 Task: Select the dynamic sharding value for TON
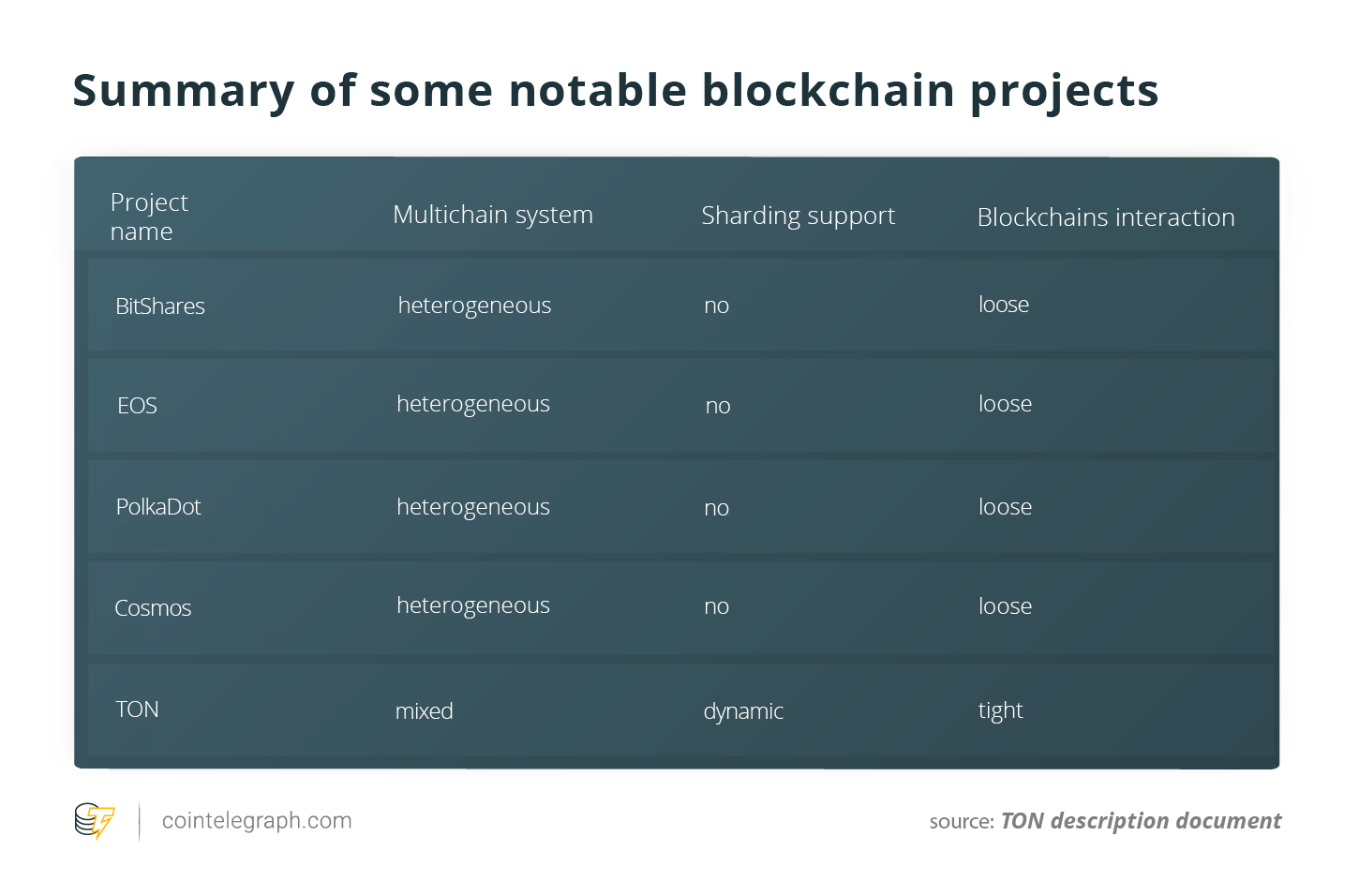click(743, 711)
